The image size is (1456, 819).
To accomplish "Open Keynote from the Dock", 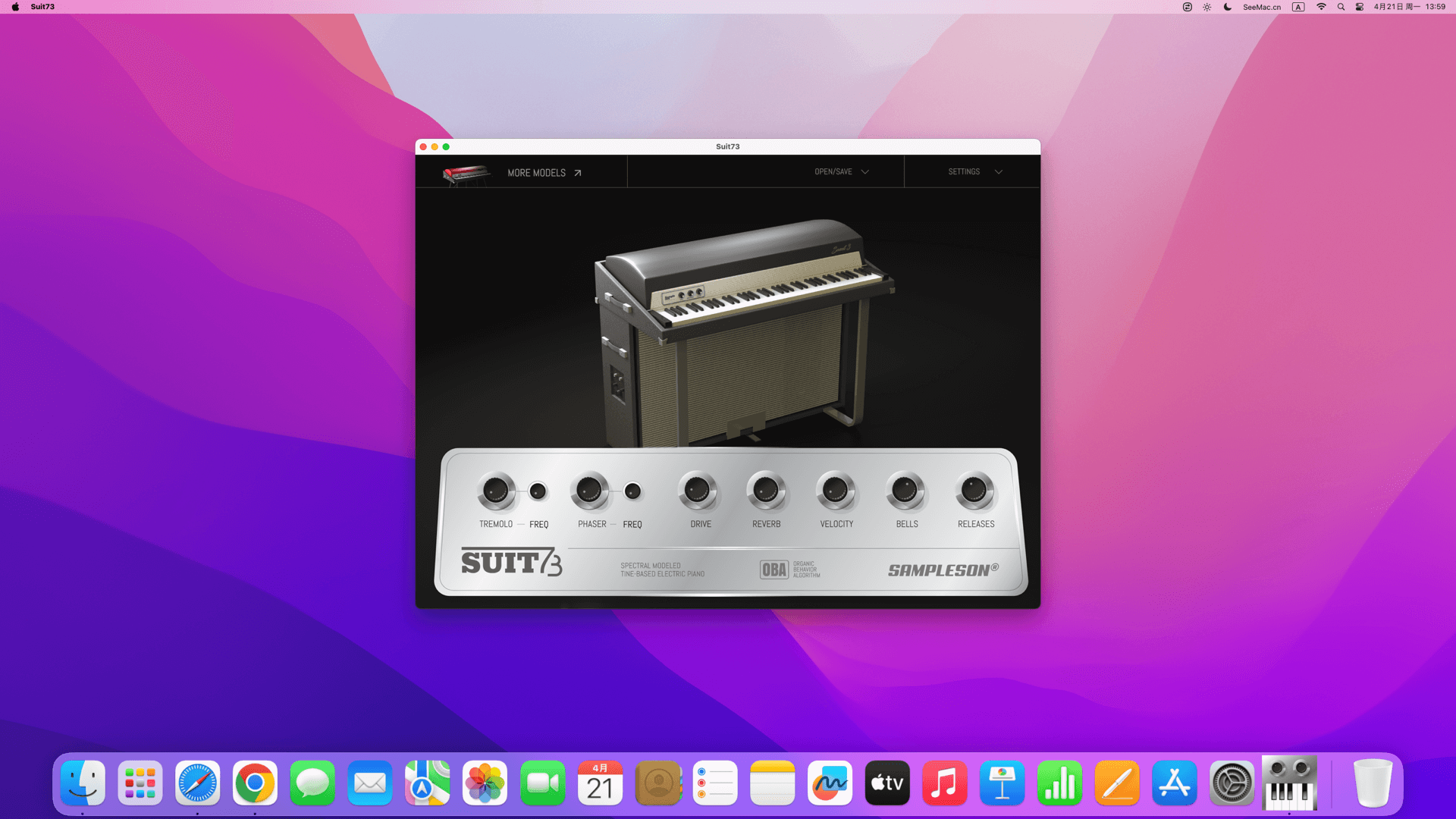I will point(1002,783).
